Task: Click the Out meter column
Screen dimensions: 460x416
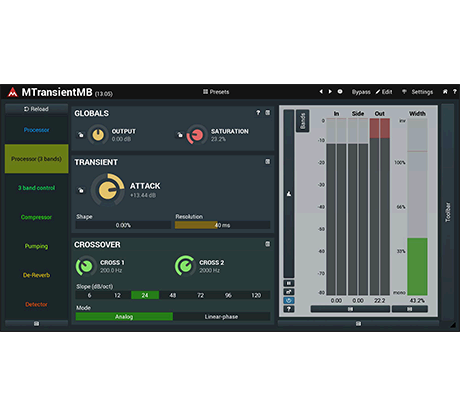Action: (x=380, y=207)
